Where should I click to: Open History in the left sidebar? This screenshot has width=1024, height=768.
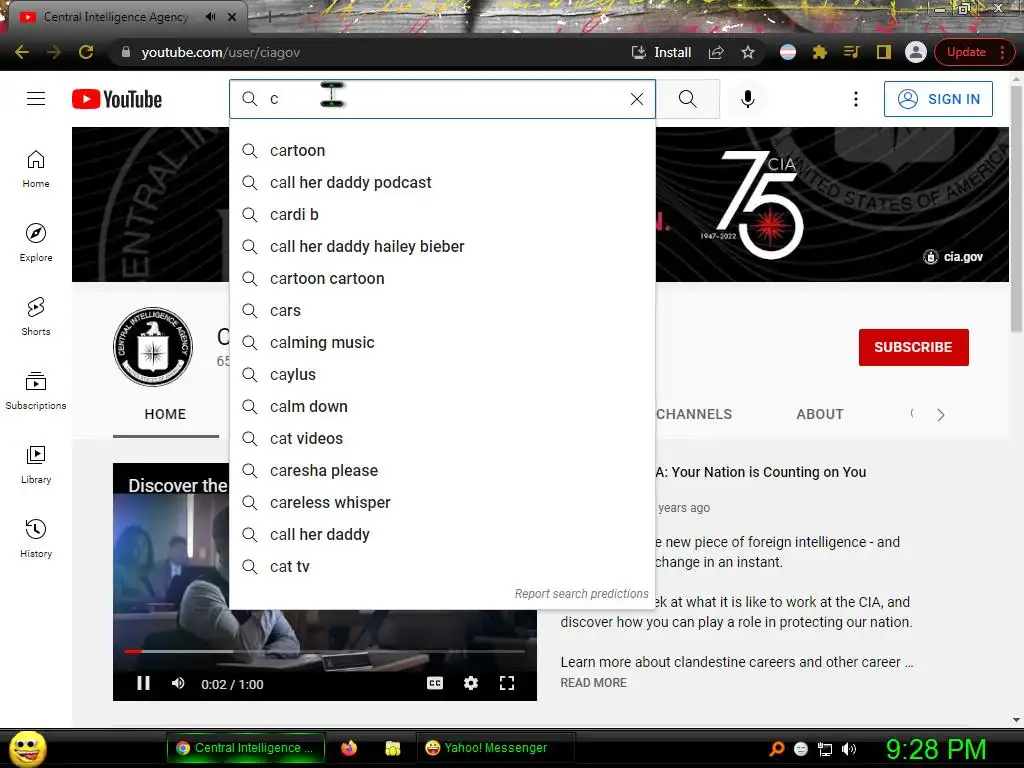point(36,538)
